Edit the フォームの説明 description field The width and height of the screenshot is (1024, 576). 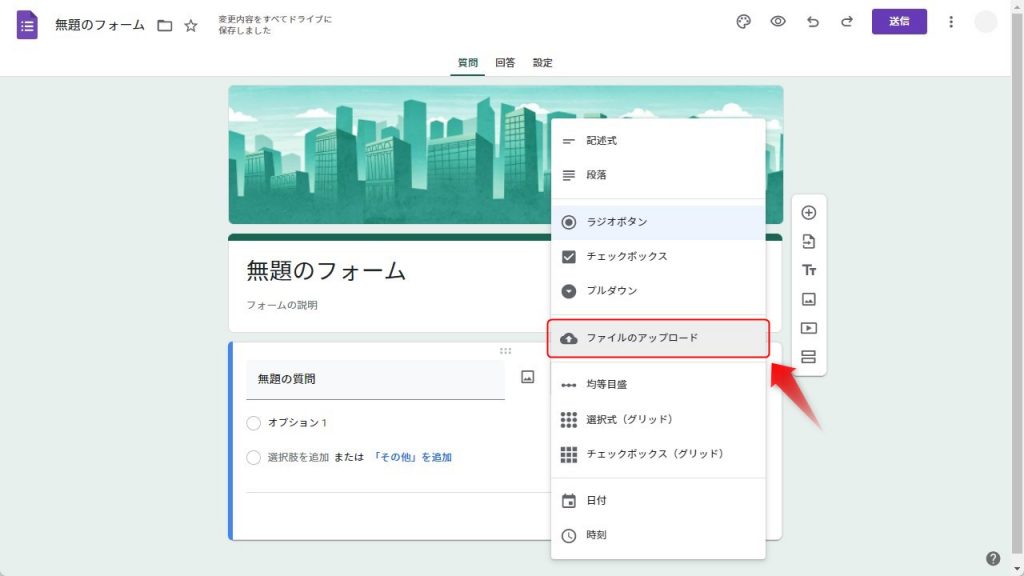(x=281, y=305)
